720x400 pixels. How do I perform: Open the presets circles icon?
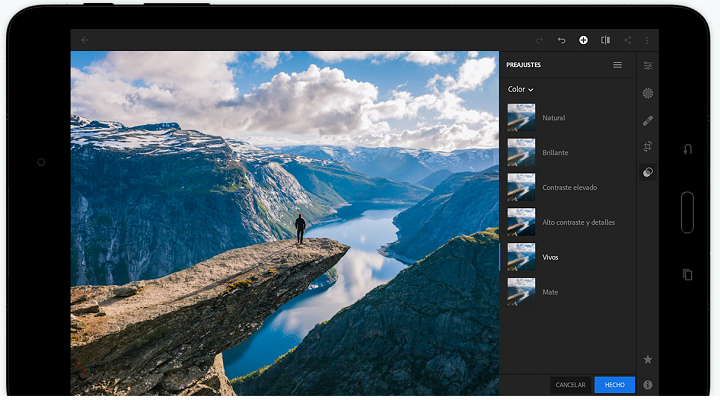tap(648, 172)
